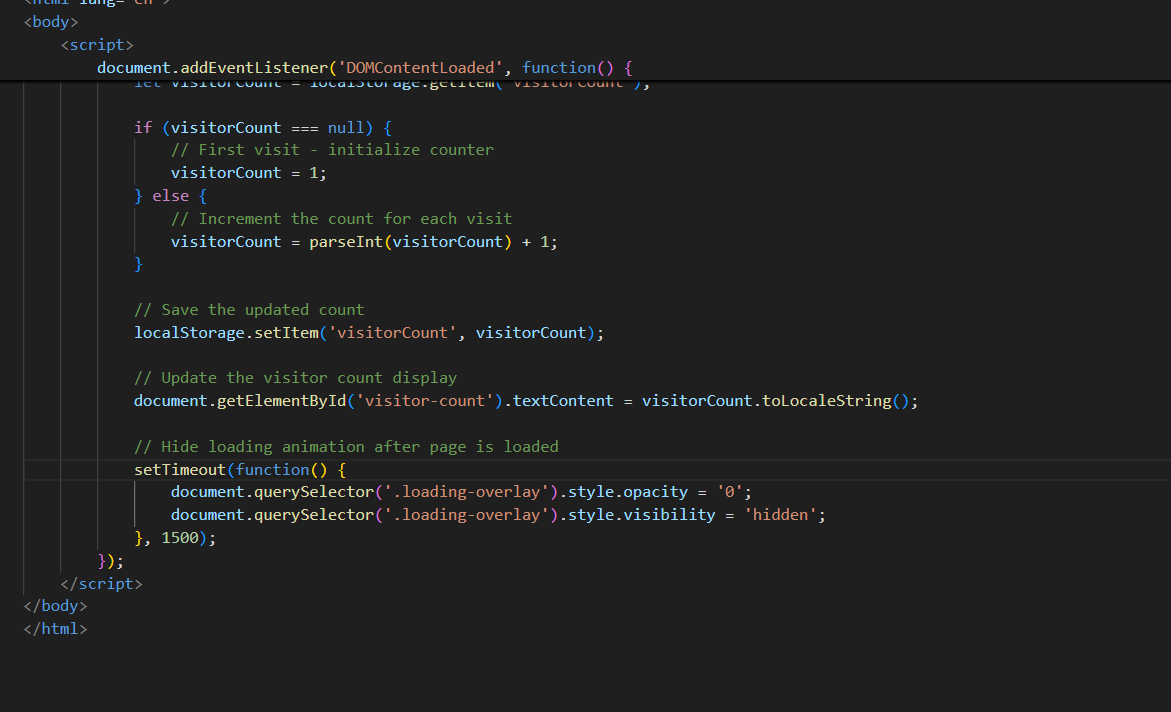Click the '</body>' closing tag
This screenshot has height=712, width=1171.
55,606
